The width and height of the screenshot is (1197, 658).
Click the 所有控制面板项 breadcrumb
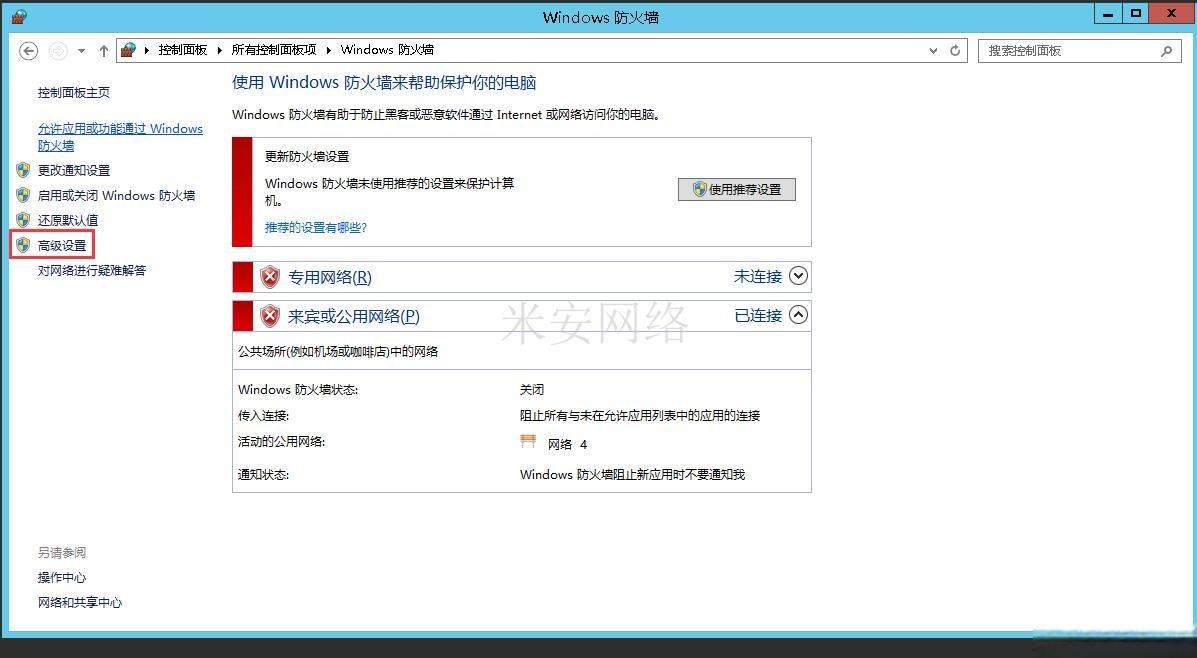coord(273,50)
